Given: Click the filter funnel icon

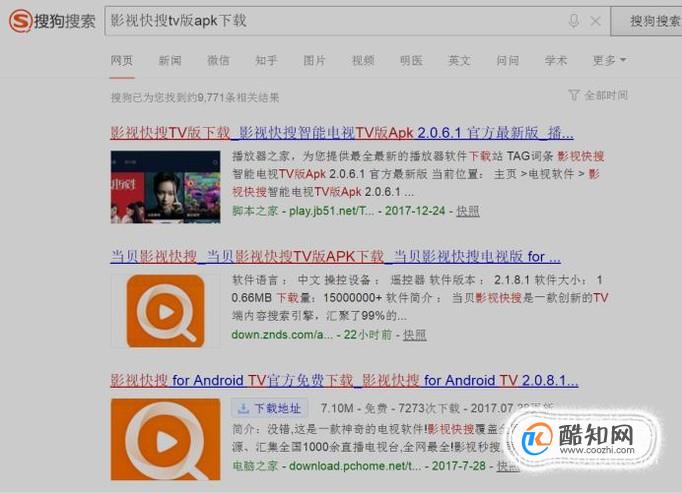Looking at the screenshot, I should click(574, 95).
